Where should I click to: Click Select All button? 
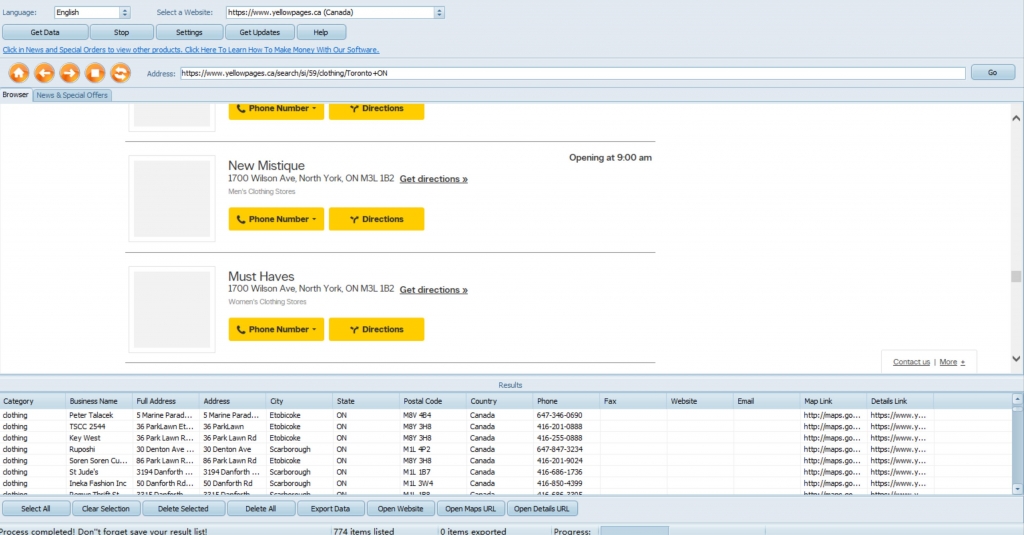click(x=35, y=509)
